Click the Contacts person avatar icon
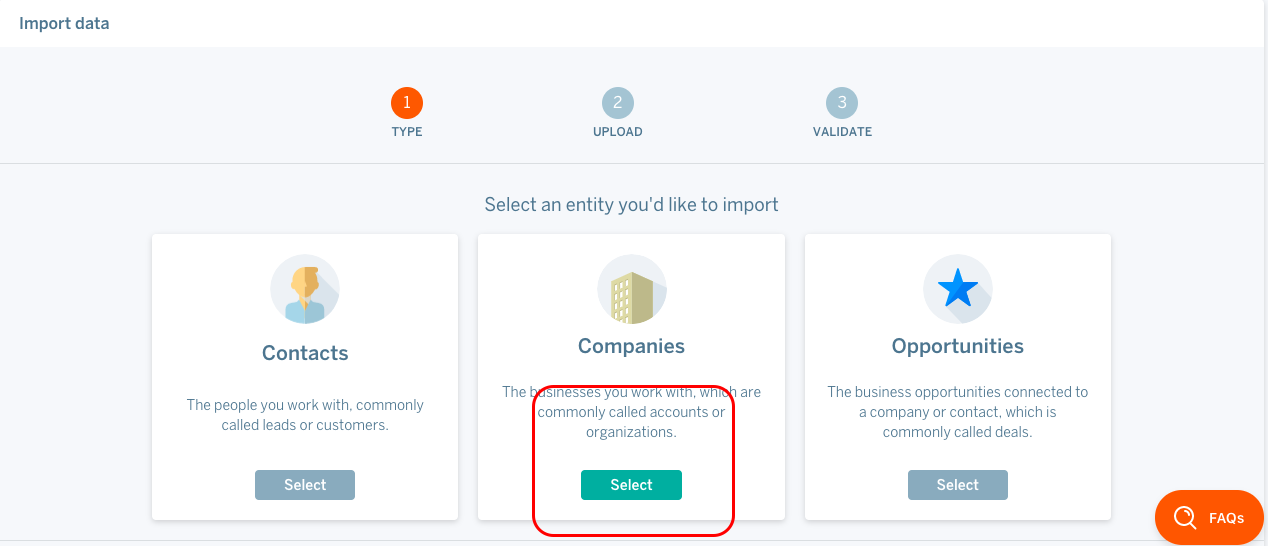 305,289
